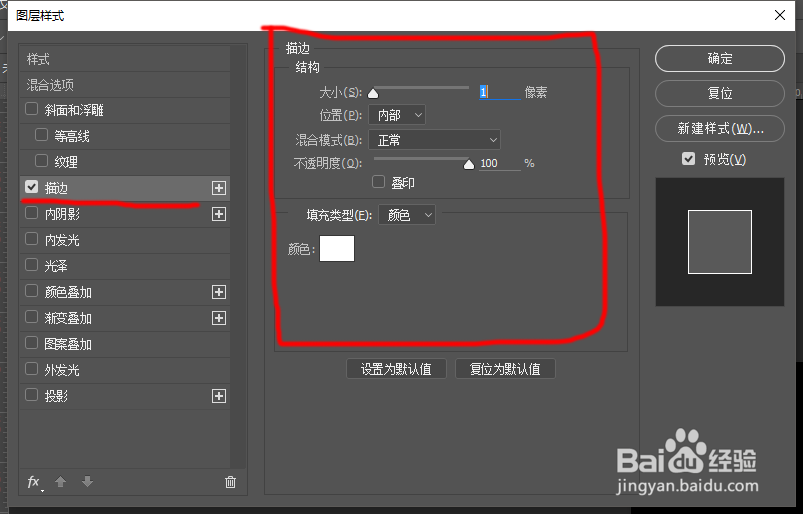The height and width of the screenshot is (514, 803).
Task: Click the 复位 button
Action: pos(720,93)
